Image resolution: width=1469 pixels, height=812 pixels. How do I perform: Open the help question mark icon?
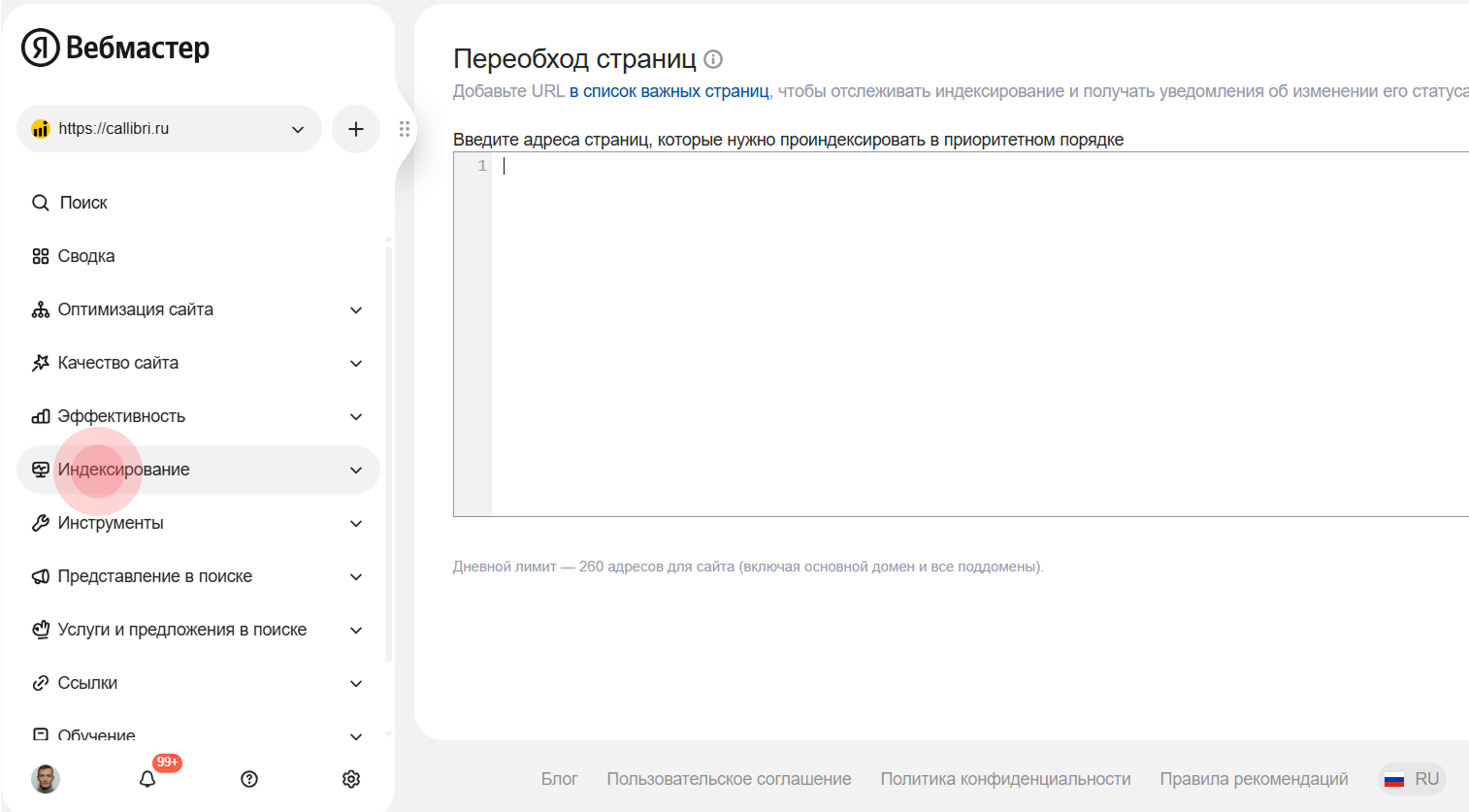249,779
